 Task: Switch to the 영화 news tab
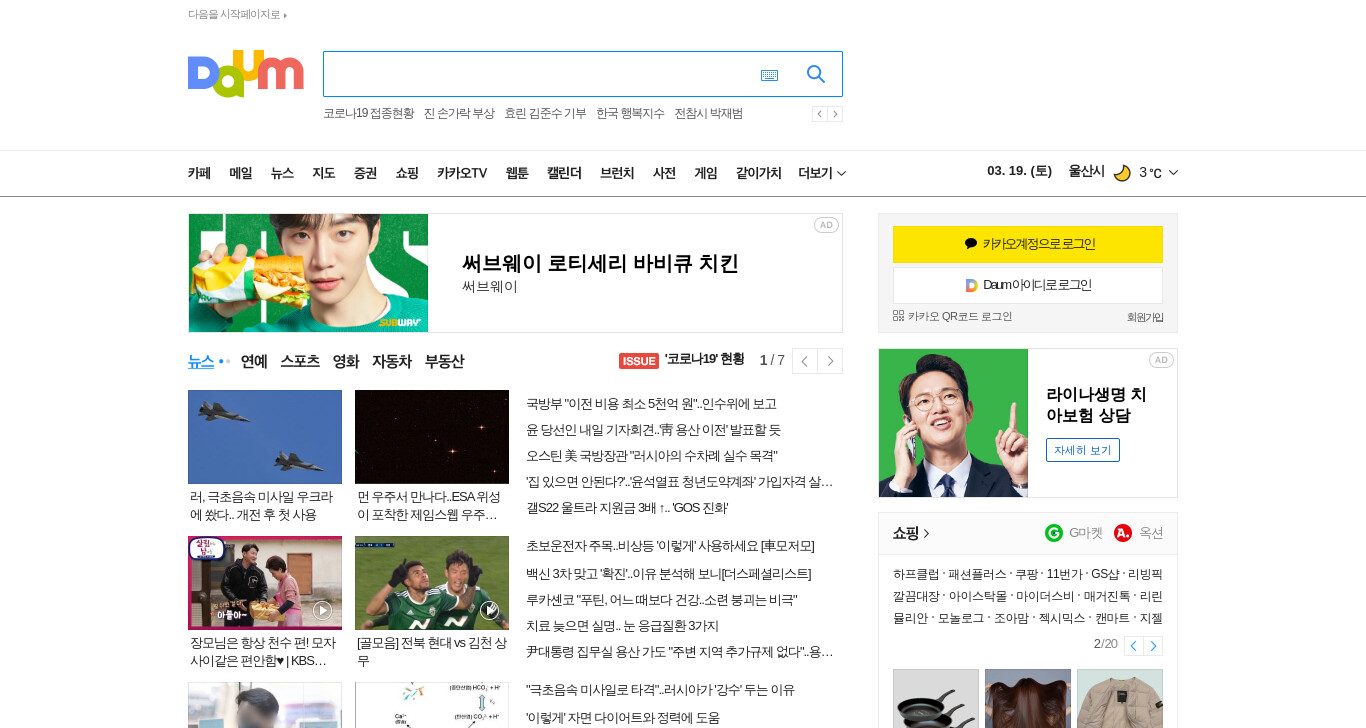pyautogui.click(x=346, y=361)
